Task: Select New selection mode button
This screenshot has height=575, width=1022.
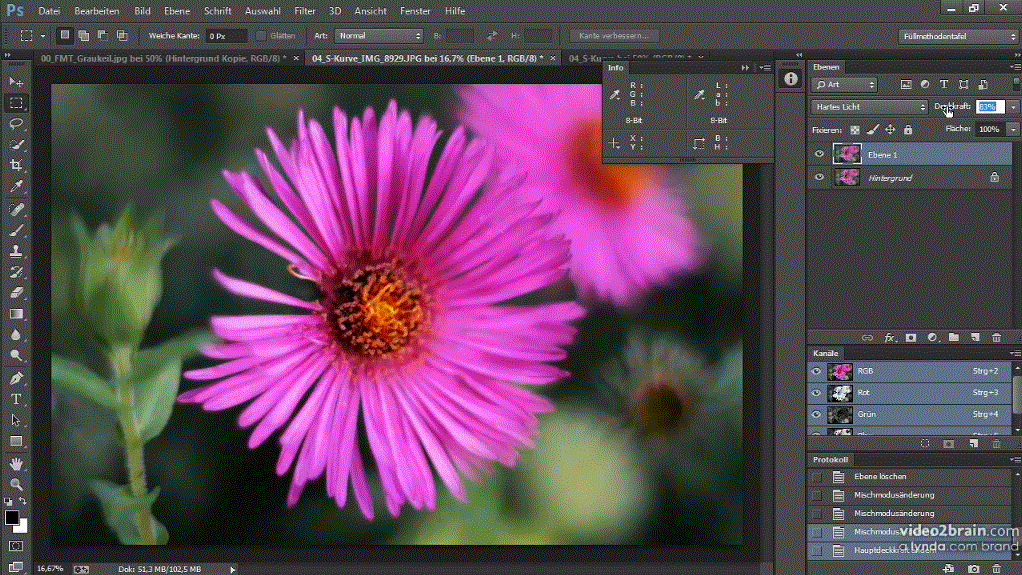Action: 64,35
